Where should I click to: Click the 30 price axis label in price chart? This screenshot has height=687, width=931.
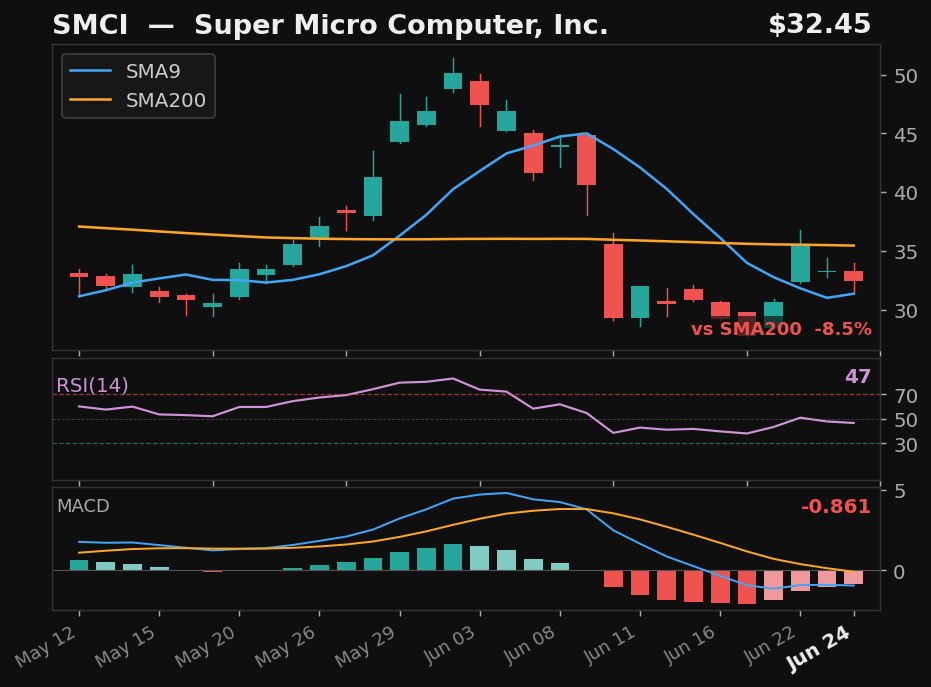tap(905, 311)
